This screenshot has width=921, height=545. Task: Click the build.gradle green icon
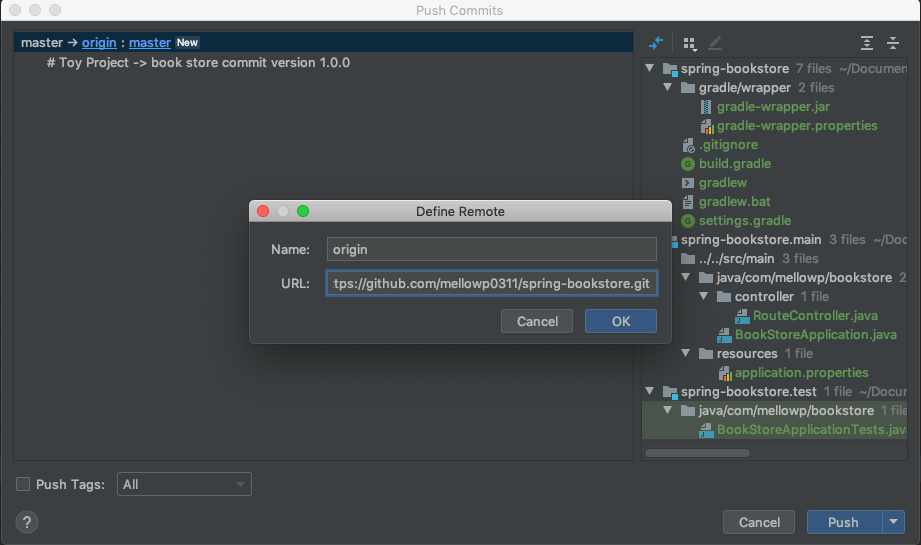click(x=688, y=164)
